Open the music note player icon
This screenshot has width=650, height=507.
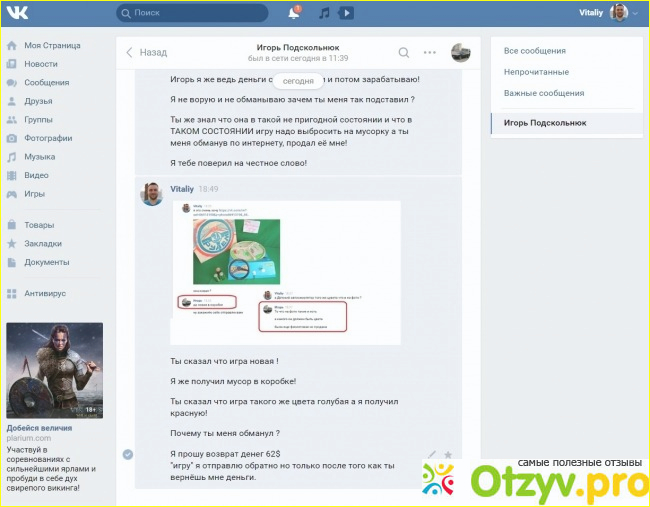click(323, 13)
